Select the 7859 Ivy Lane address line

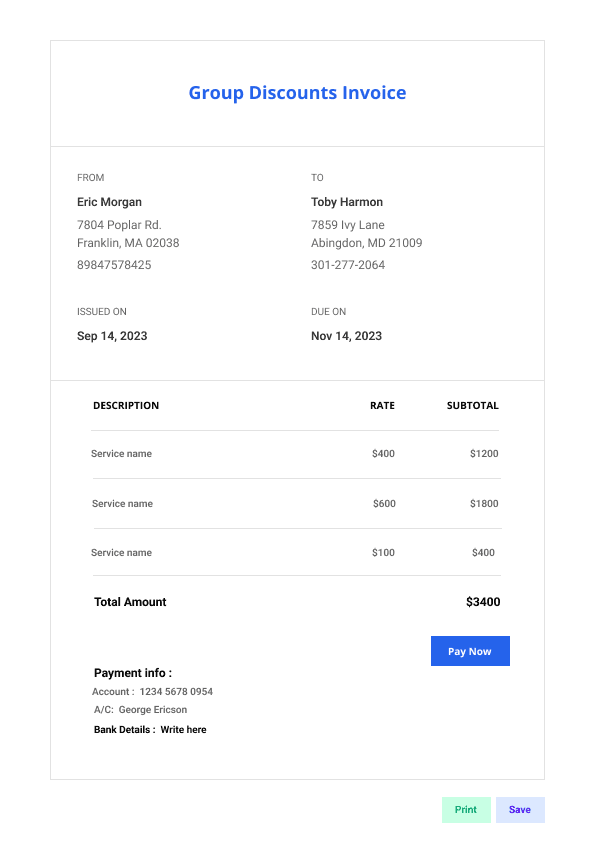click(348, 225)
